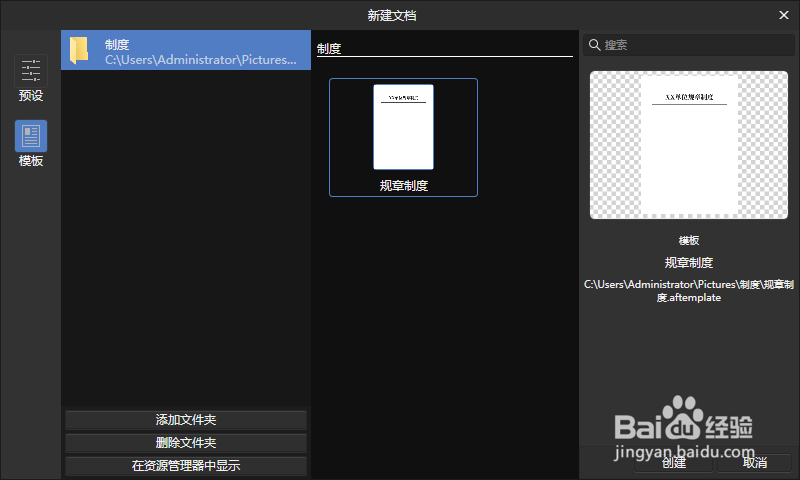
Task: Select the 制度 folder entry in list
Action: [186, 50]
